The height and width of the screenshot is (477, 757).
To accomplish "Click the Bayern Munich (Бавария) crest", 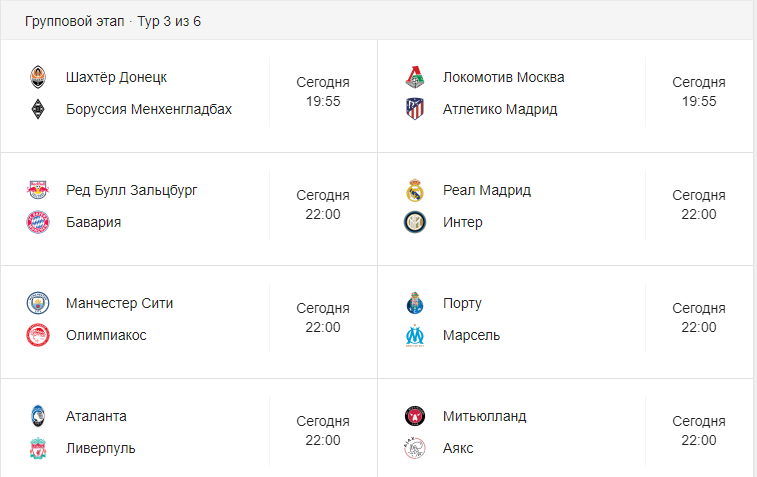I will coord(38,222).
